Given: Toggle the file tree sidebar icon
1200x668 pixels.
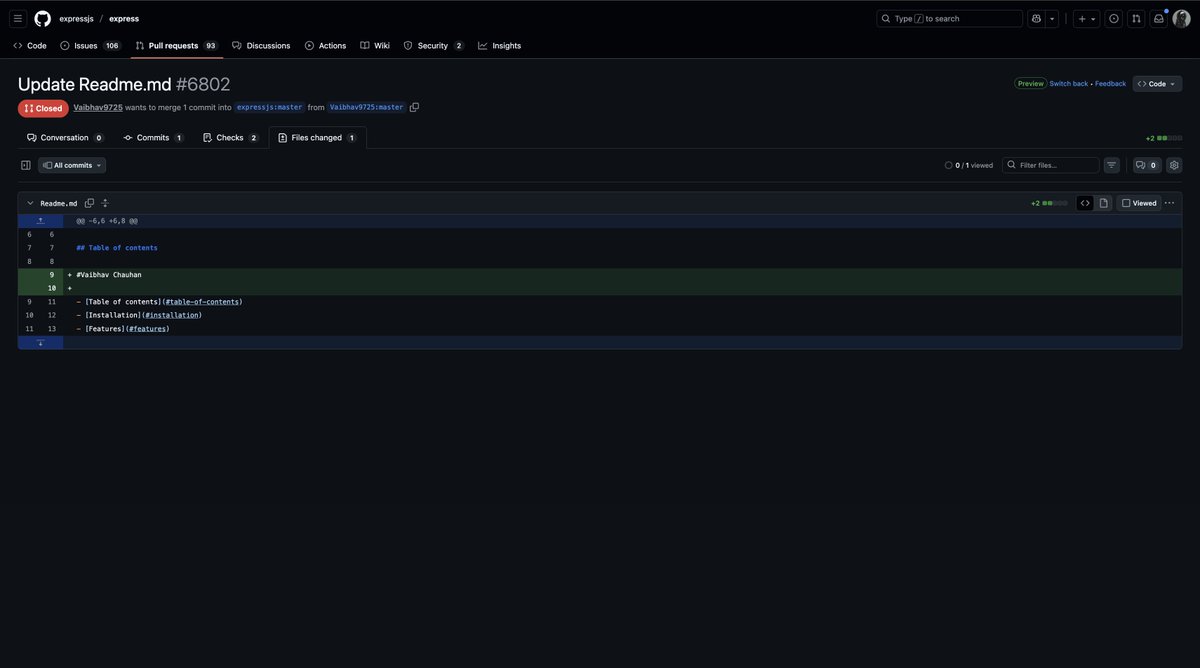Looking at the screenshot, I should point(26,165).
